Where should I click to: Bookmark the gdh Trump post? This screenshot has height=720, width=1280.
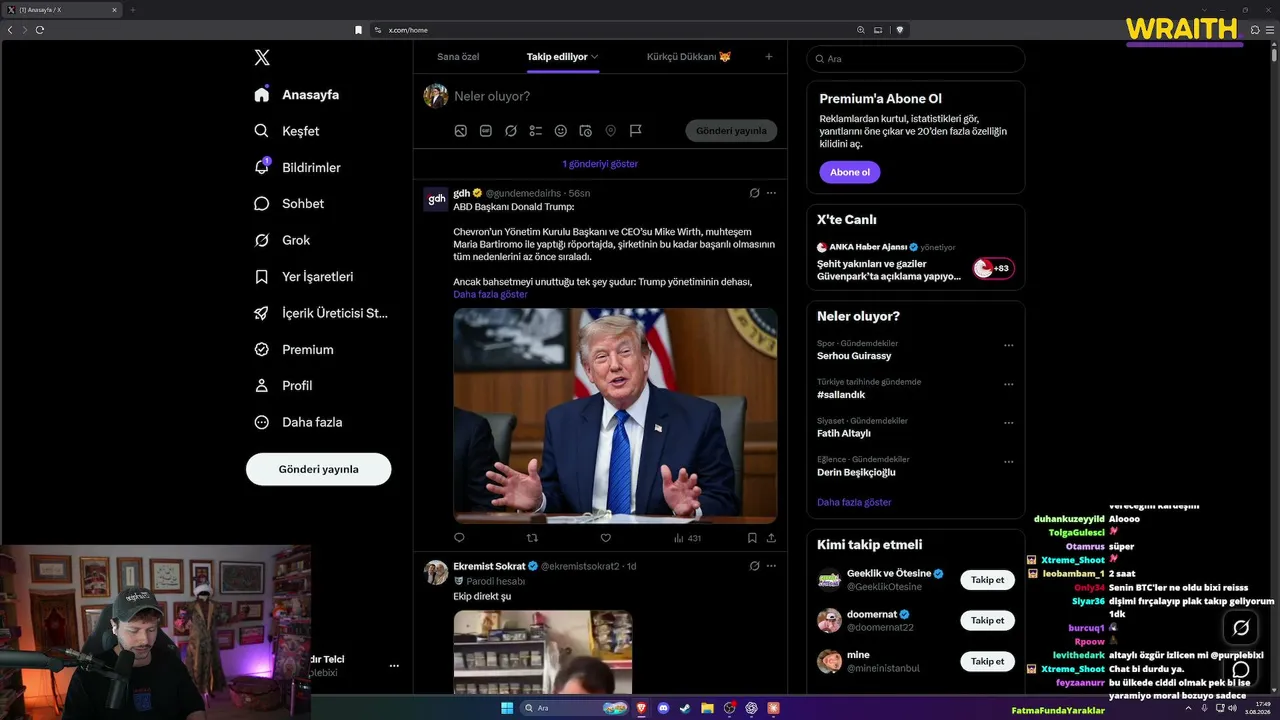(x=752, y=538)
